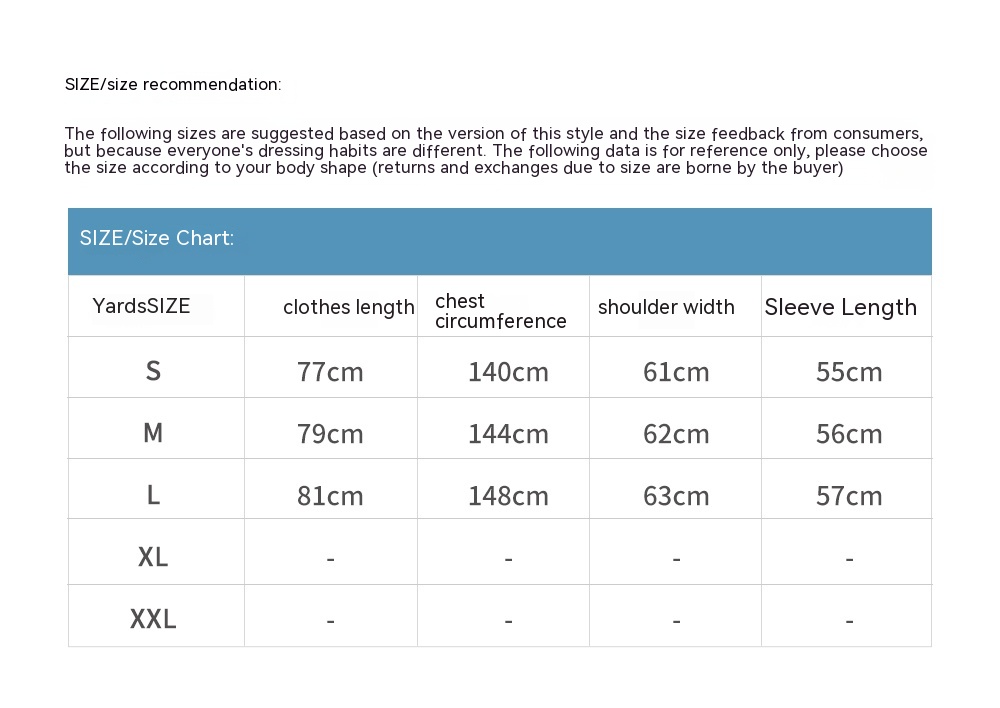Select the Sleeve Length column header
This screenshot has width=1000, height=708.
tap(840, 307)
